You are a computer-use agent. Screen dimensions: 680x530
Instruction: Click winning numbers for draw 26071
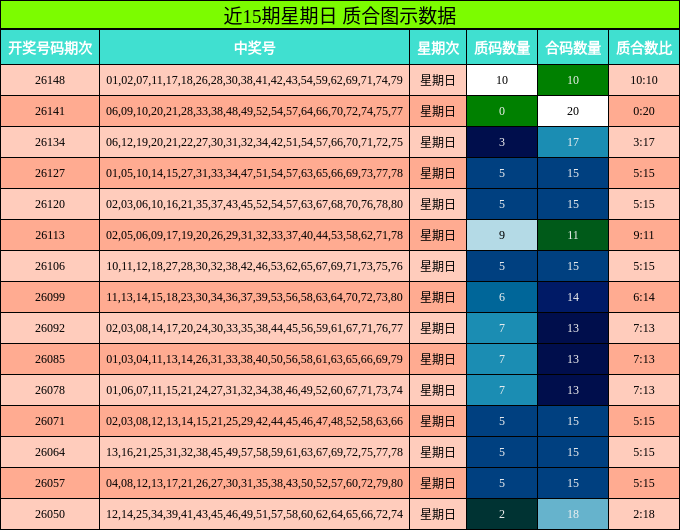click(255, 421)
